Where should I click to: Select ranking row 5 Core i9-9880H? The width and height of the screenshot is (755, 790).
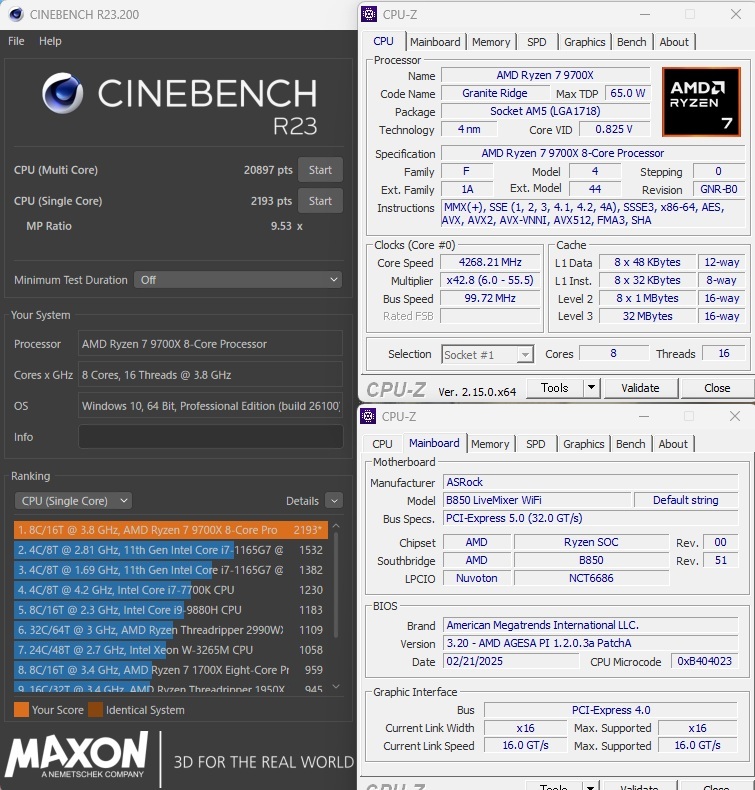(x=171, y=610)
